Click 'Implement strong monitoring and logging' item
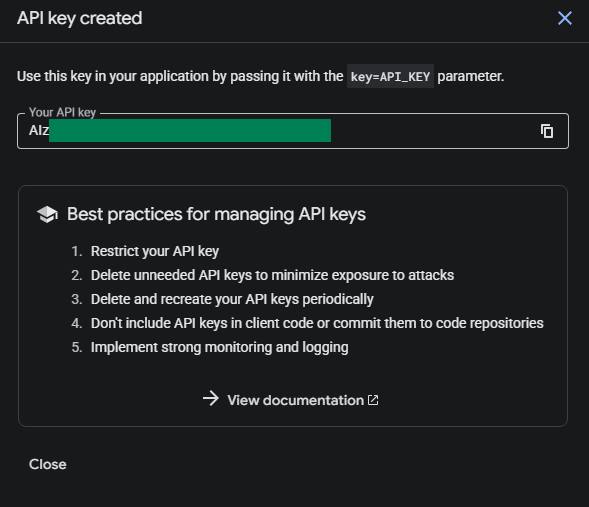This screenshot has width=589, height=507. [219, 347]
